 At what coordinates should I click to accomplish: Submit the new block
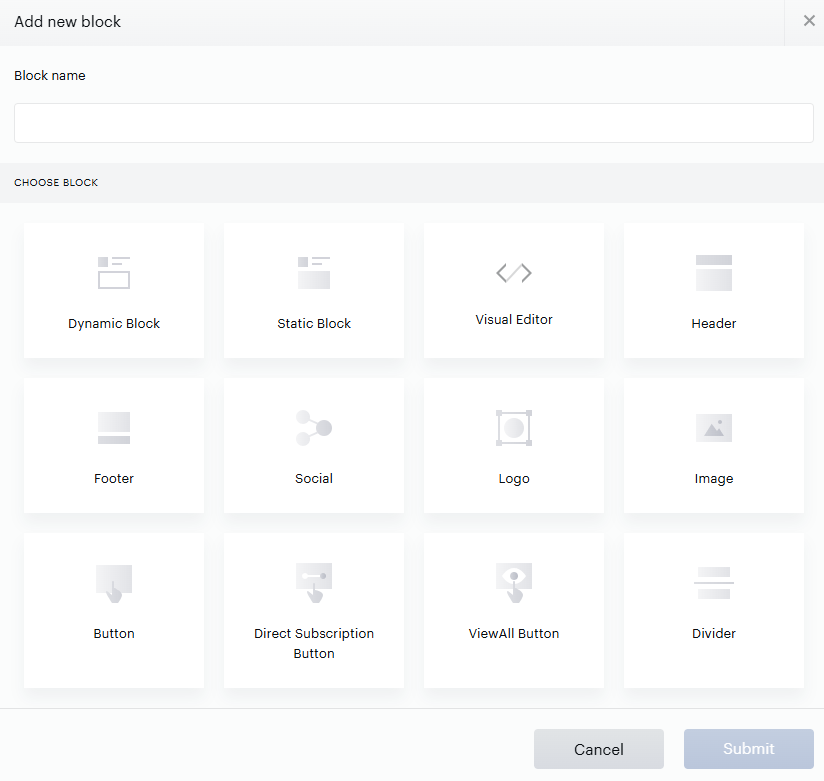pyautogui.click(x=748, y=749)
